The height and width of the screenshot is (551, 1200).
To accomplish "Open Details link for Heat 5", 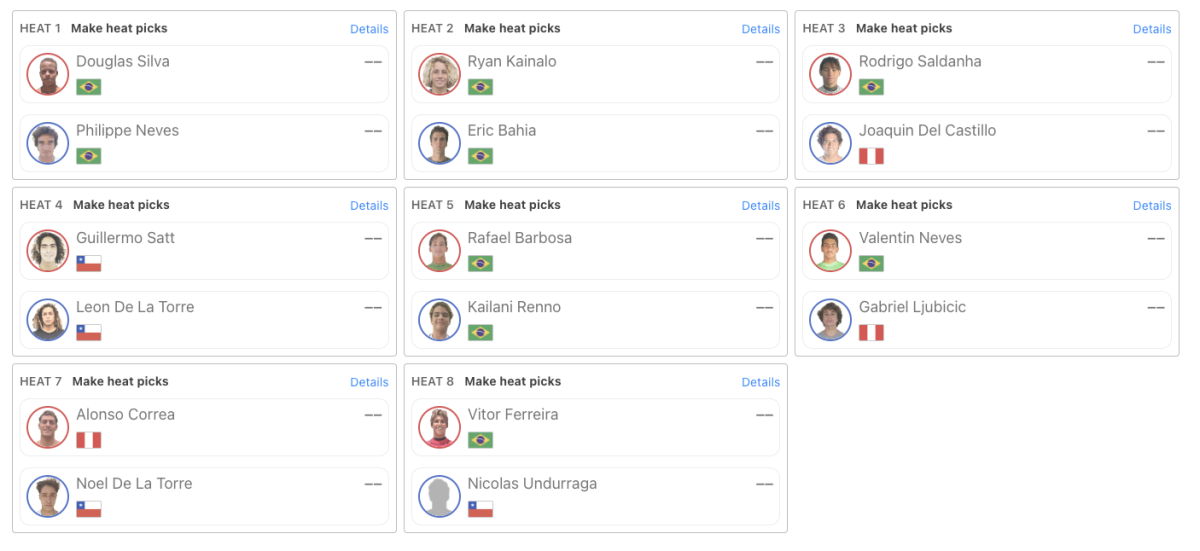I will pos(760,206).
